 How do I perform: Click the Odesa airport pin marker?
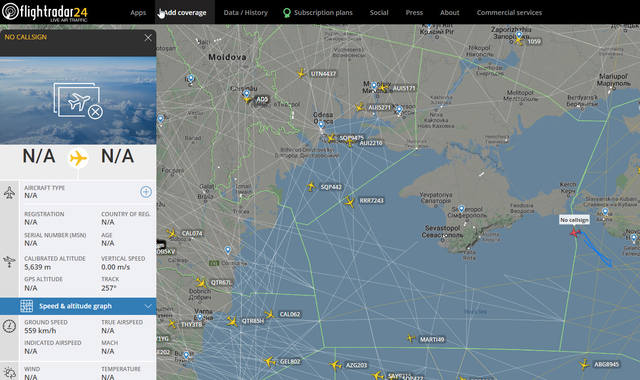(x=321, y=125)
